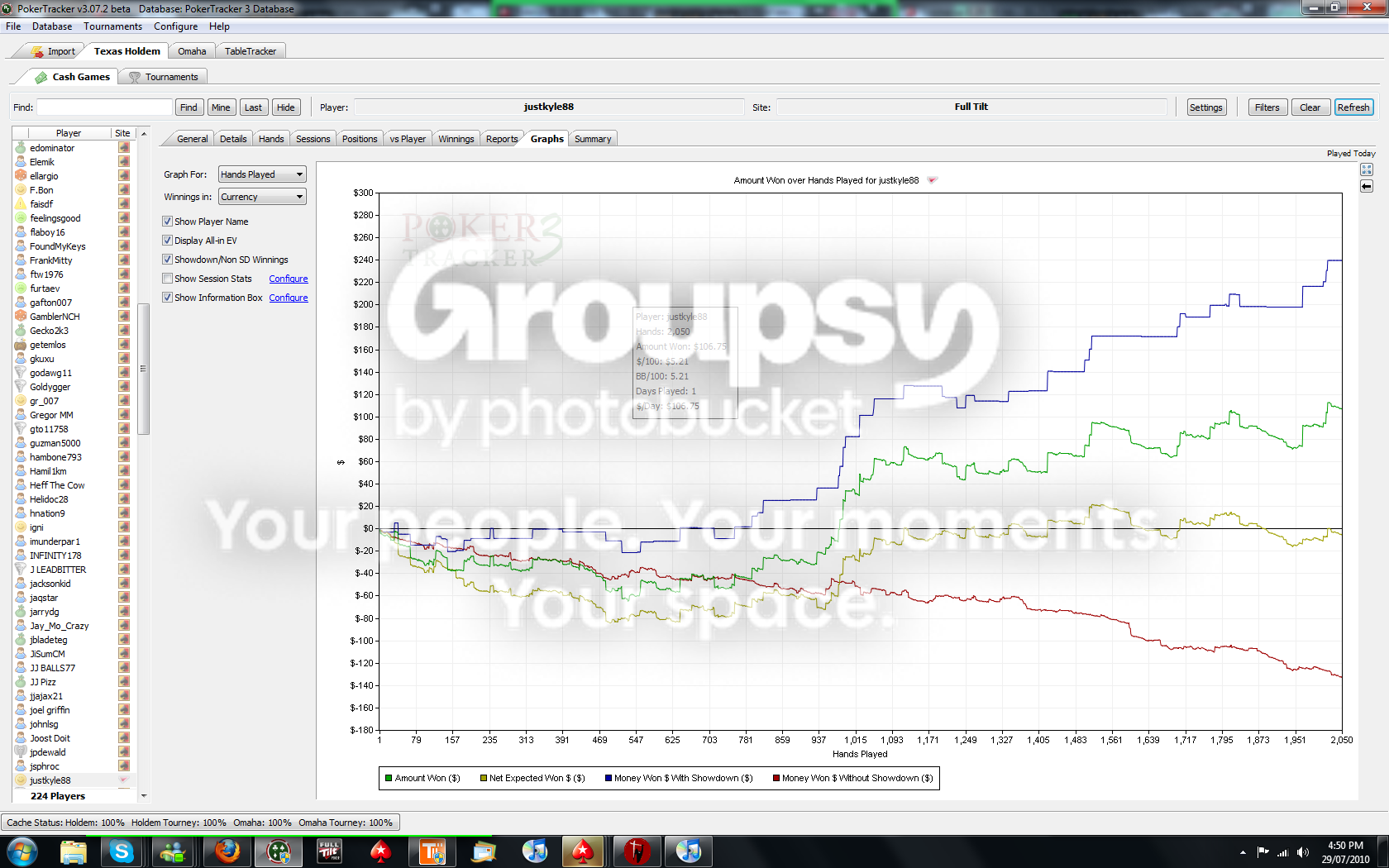
Task: Select player Goldygger in the list
Action: pos(50,387)
